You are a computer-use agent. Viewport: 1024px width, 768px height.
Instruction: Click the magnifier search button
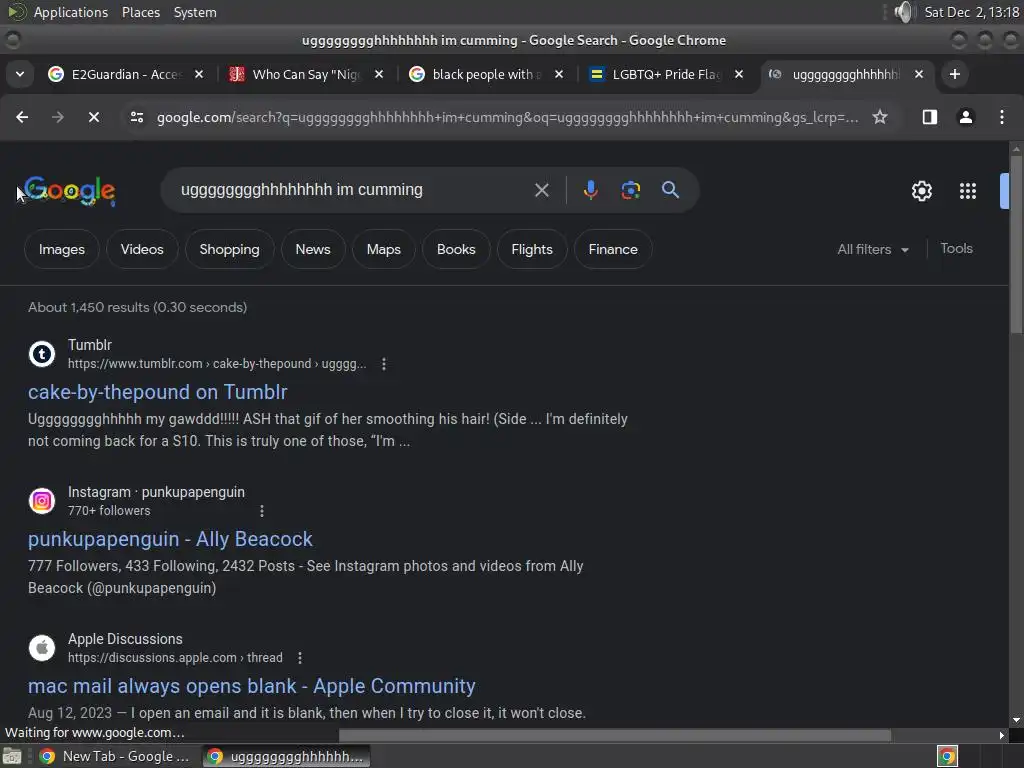(x=670, y=190)
